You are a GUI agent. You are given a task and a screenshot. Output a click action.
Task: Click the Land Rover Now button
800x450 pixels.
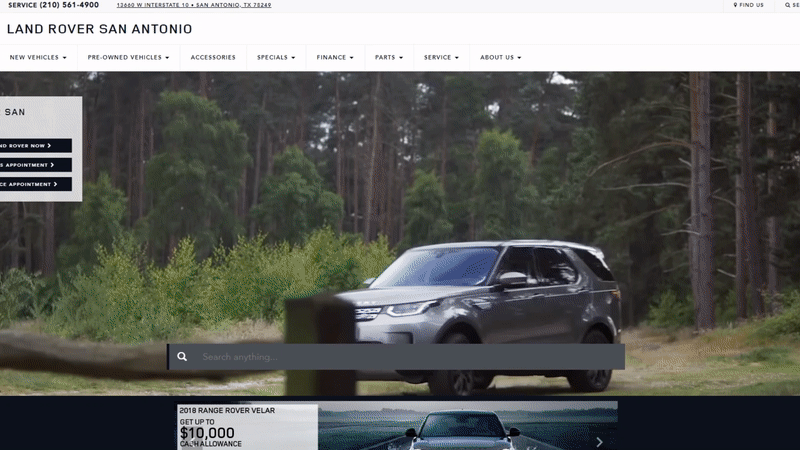(35, 145)
